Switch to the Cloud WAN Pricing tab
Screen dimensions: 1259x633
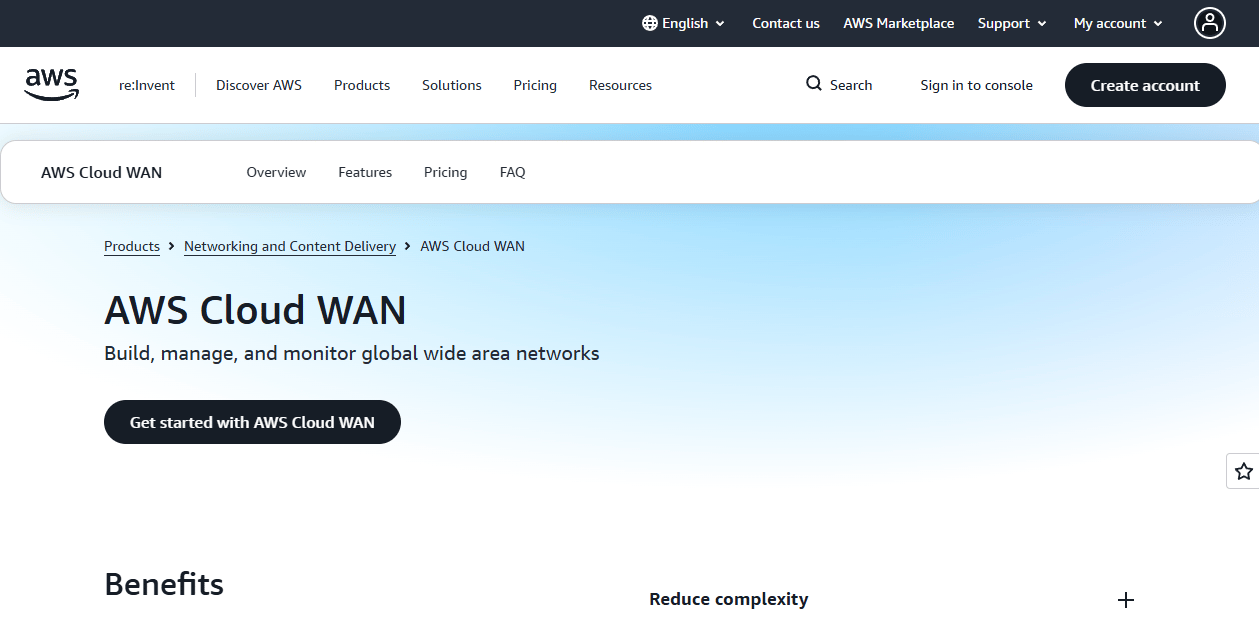click(445, 172)
